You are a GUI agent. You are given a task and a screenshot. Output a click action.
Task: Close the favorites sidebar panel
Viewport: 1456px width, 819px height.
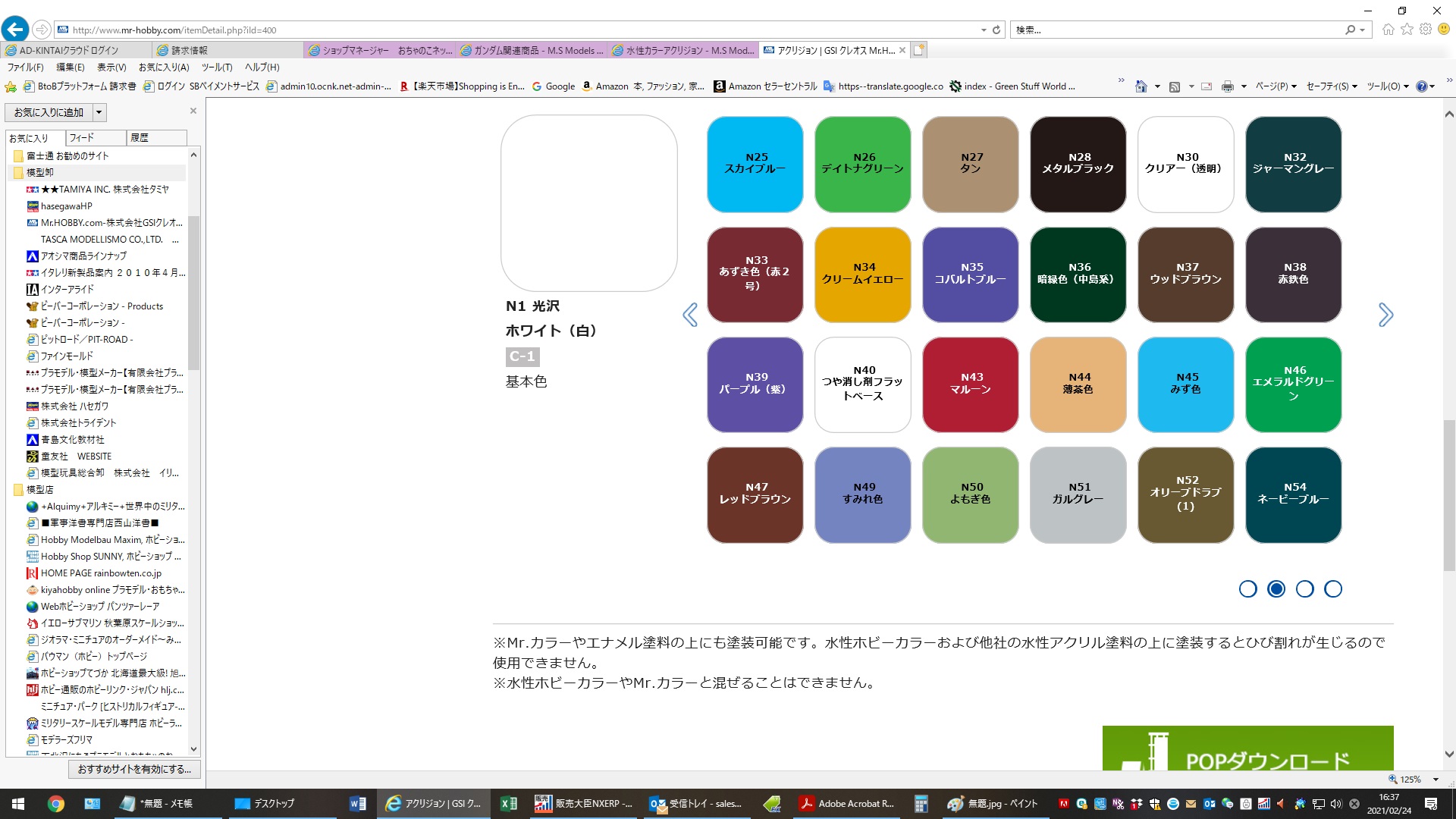[x=193, y=111]
